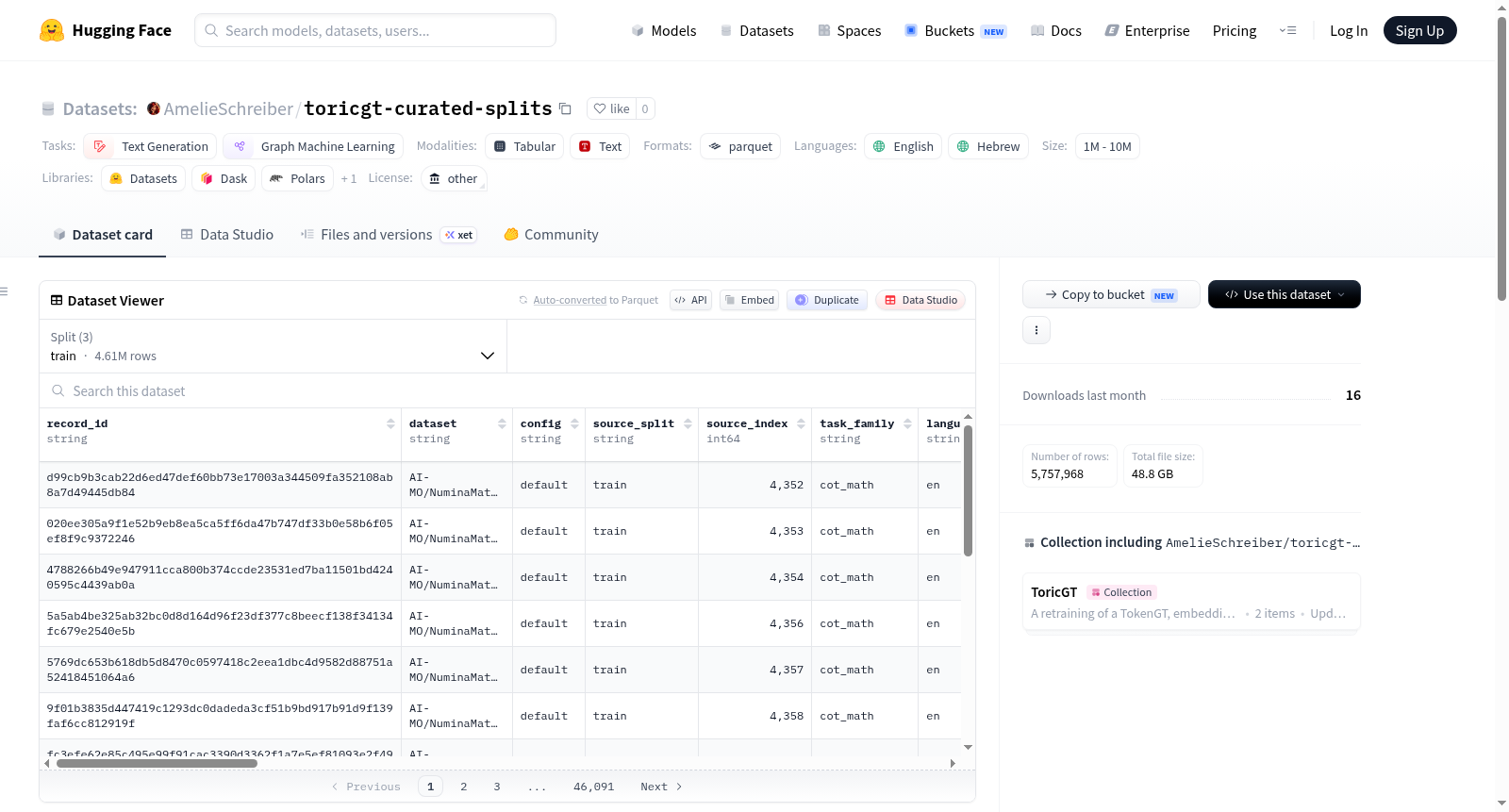Viewport: 1509px width, 812px height.
Task: Click the 1M - 10M size tag
Action: [x=1107, y=146]
